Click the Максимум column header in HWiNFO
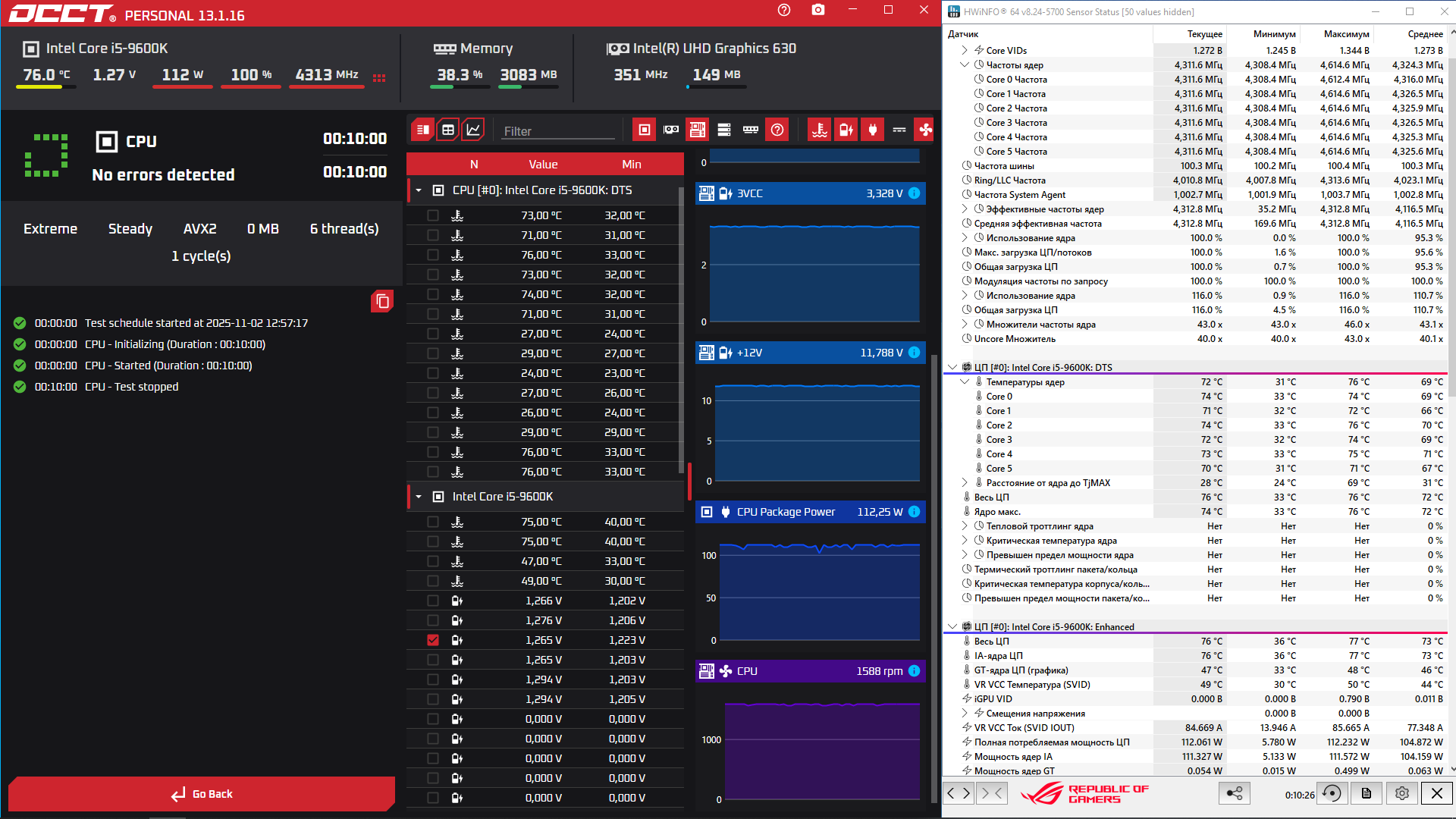Image resolution: width=1456 pixels, height=819 pixels. point(1346,34)
